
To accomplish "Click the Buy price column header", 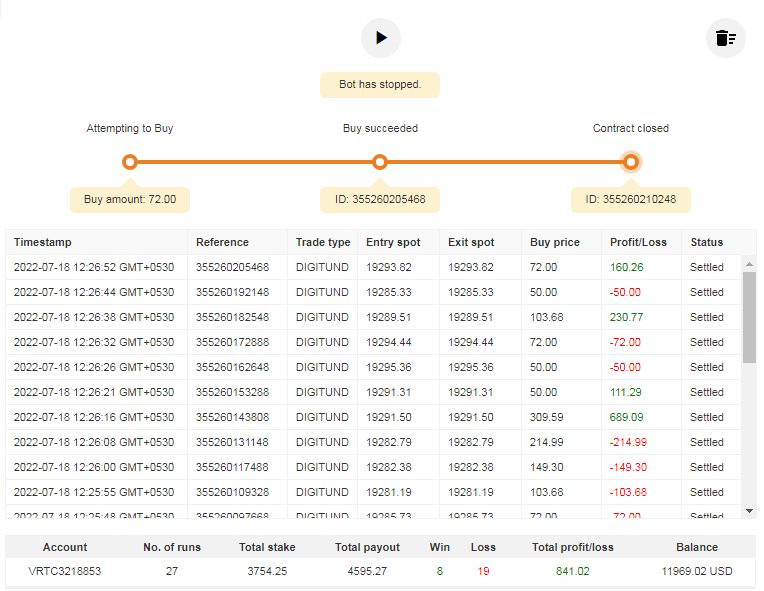I will point(554,242).
